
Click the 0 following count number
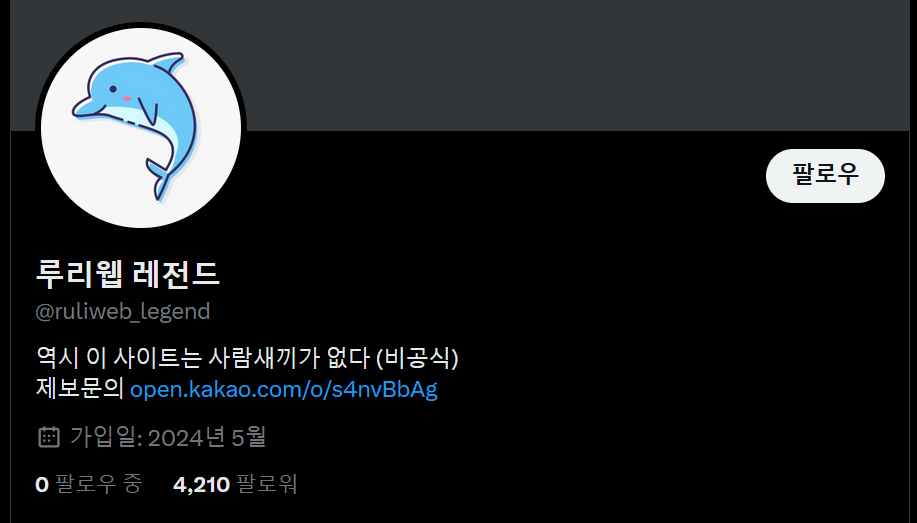pyautogui.click(x=42, y=484)
